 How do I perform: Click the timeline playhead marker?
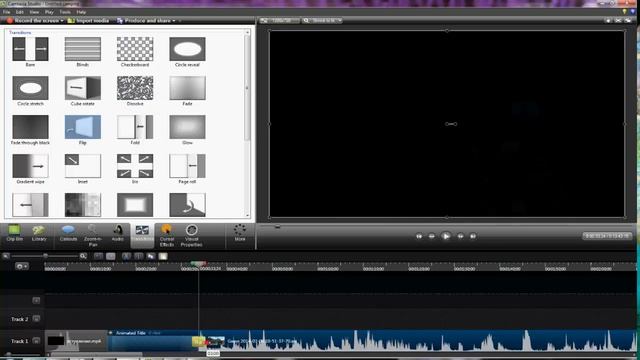point(198,264)
